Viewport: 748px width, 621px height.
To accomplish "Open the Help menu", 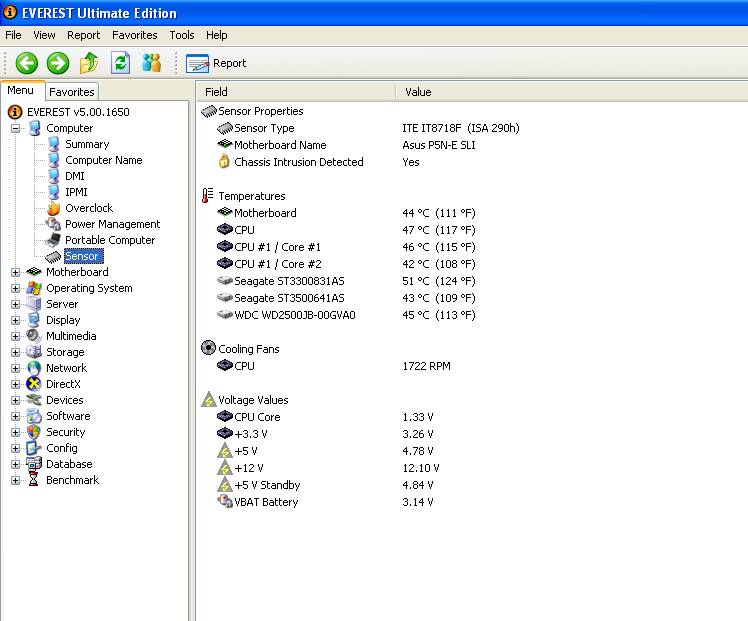I will (217, 35).
